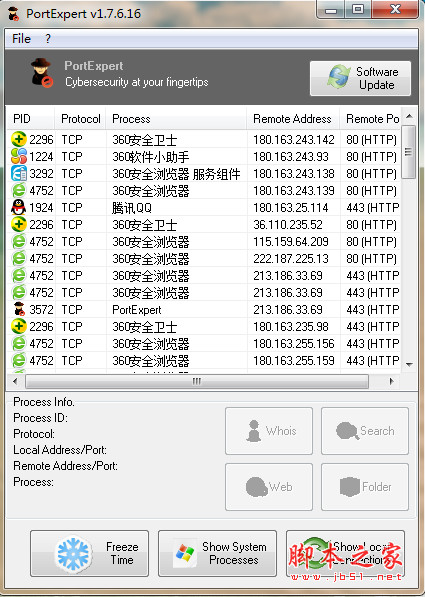Click browser icon in row 115.159.64.209
425x597 pixels.
click(19, 241)
